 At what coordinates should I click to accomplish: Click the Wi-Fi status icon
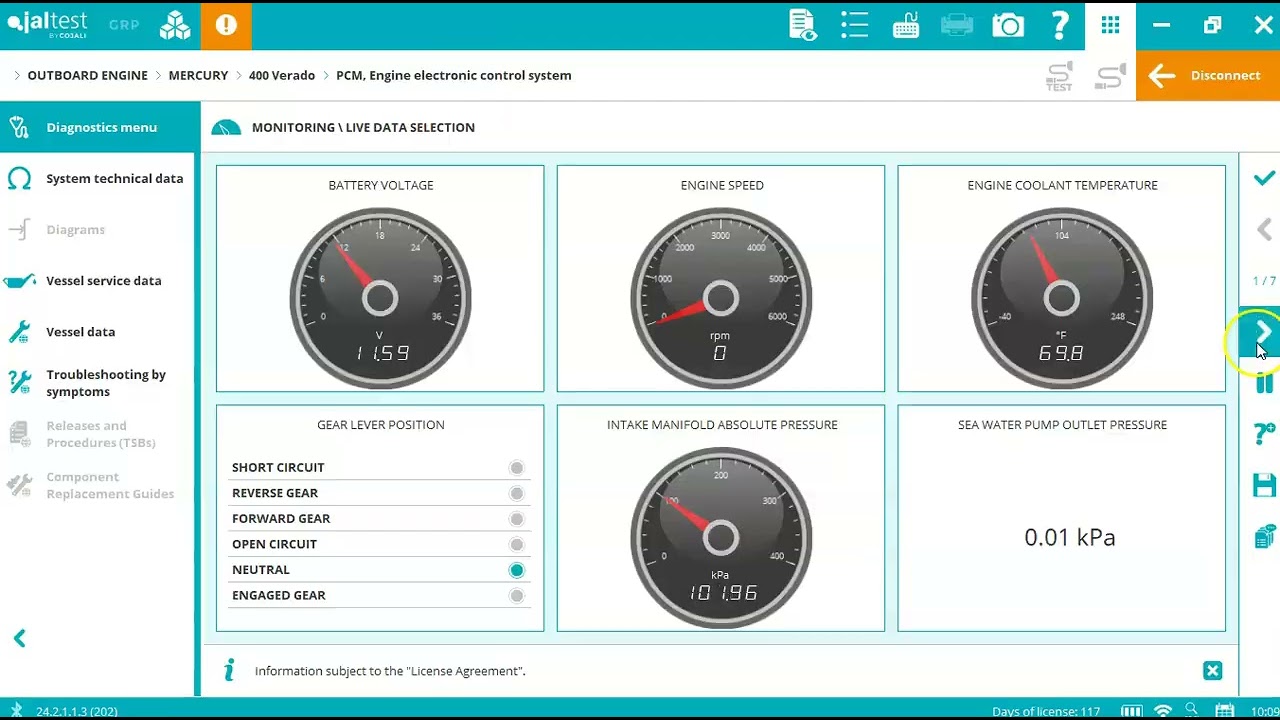1162,711
